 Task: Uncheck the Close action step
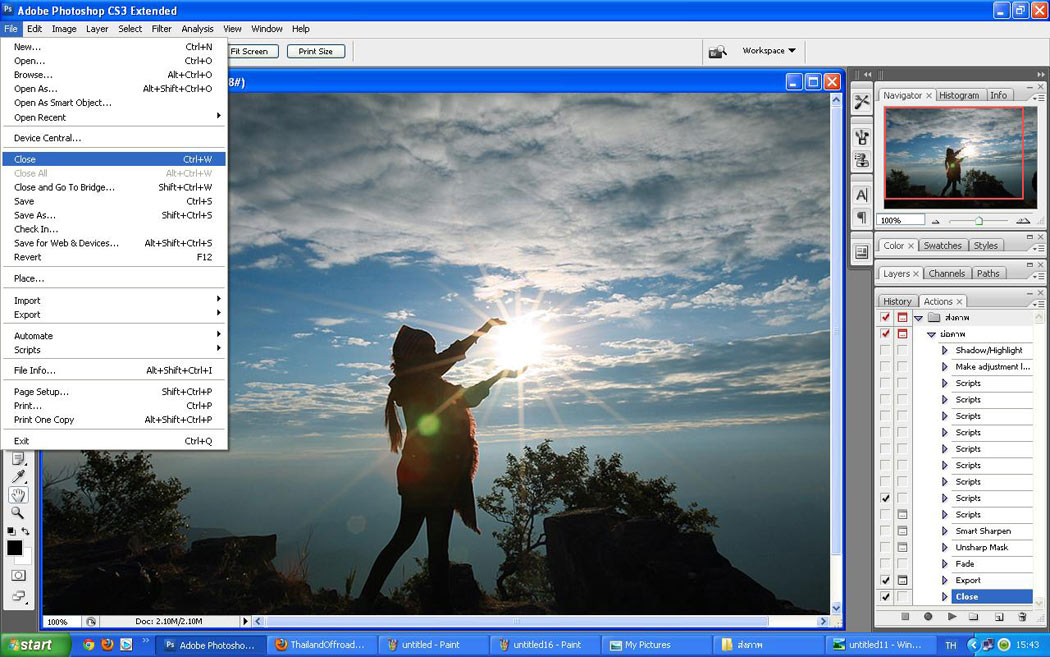[885, 597]
